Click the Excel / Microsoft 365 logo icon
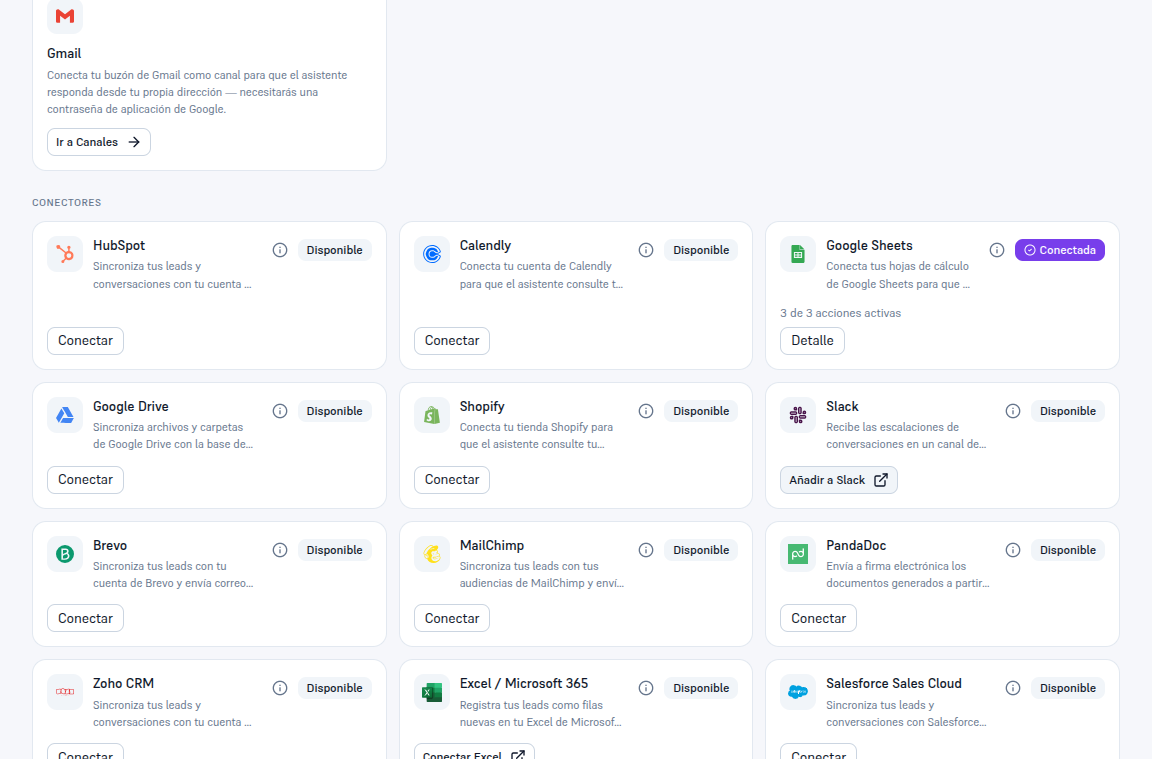 point(431,692)
